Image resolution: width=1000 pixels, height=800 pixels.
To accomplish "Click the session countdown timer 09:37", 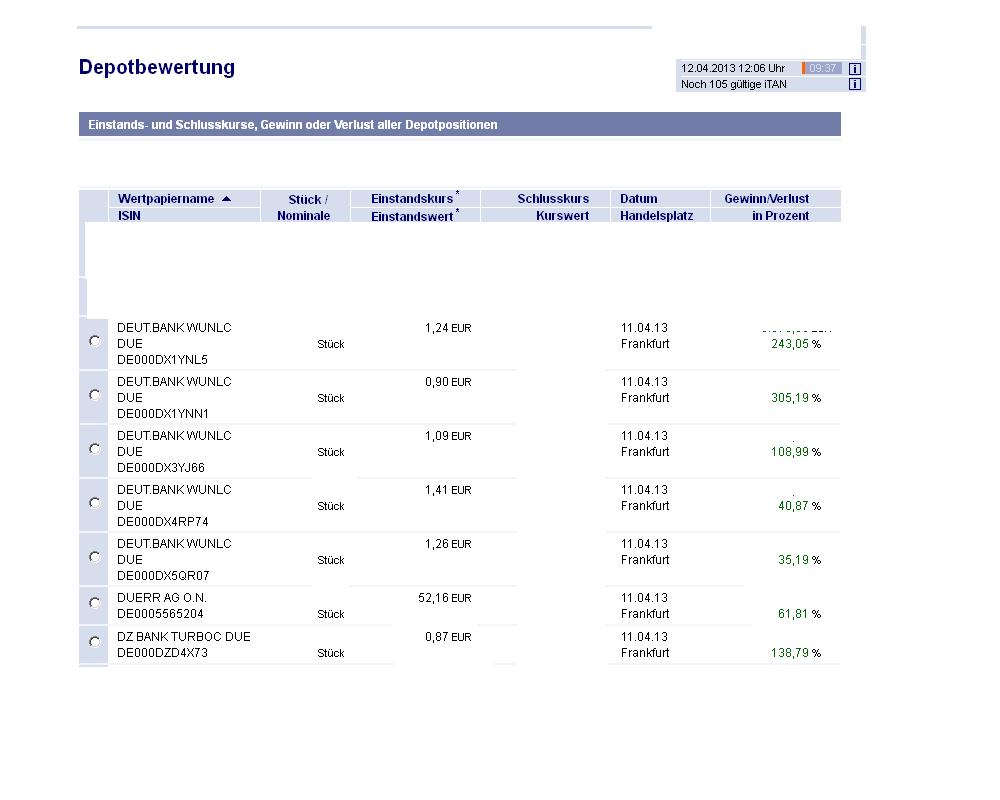I will click(823, 68).
